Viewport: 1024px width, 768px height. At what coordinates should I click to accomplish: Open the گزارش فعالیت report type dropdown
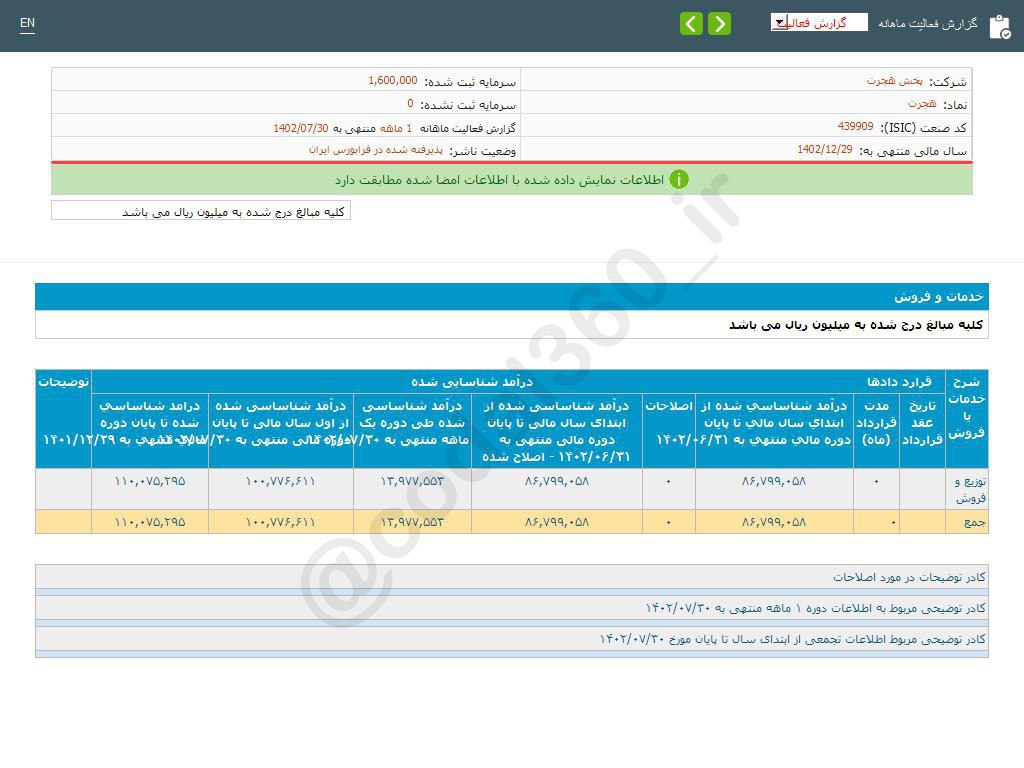tap(778, 21)
